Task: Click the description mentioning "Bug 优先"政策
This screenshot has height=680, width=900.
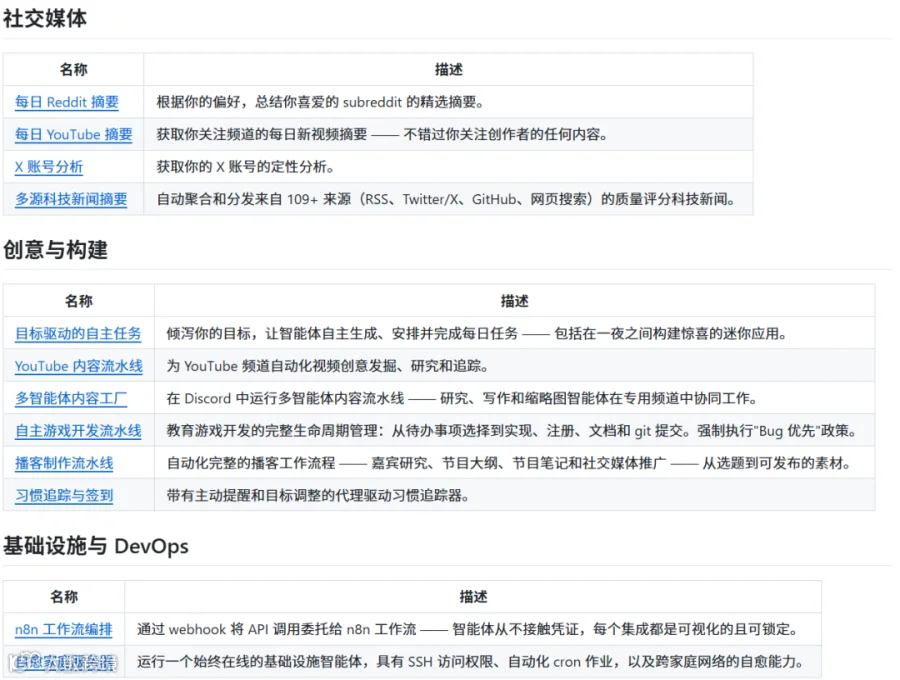Action: pyautogui.click(x=511, y=431)
